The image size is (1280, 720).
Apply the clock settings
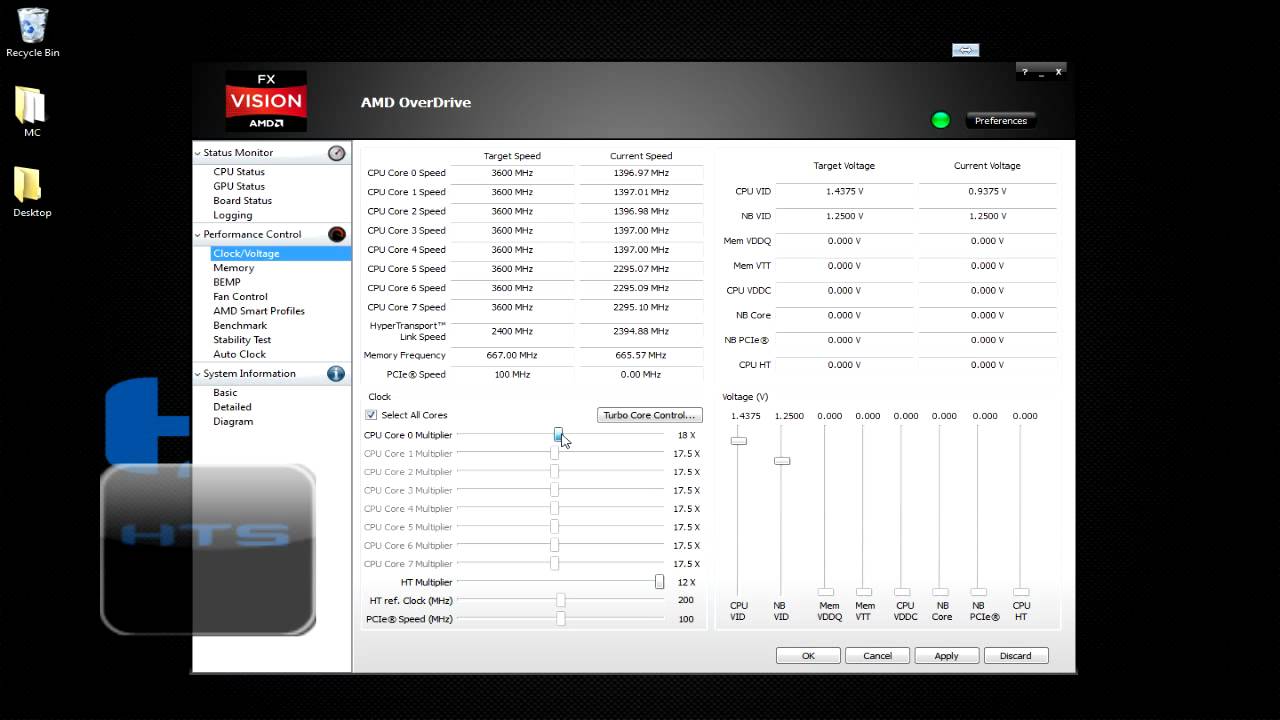point(946,656)
